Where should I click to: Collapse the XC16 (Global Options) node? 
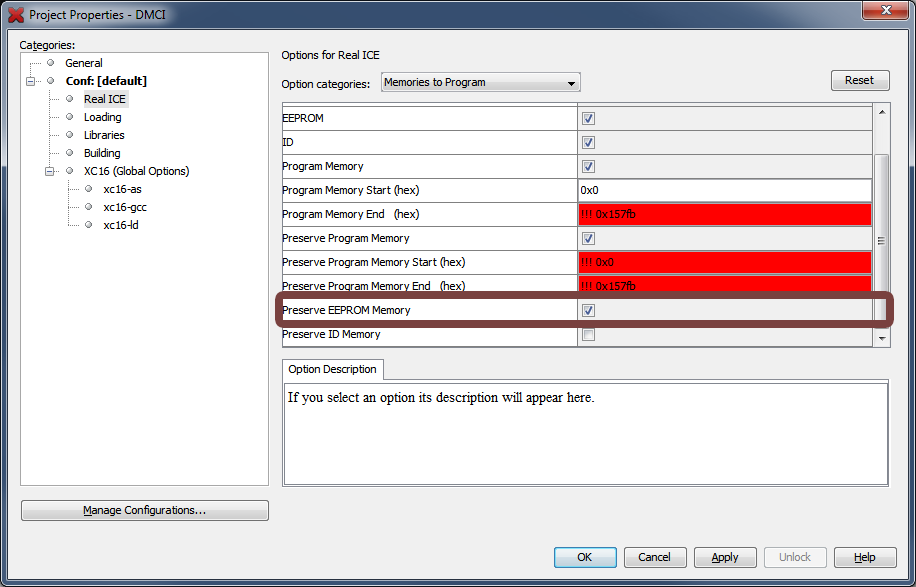50,171
